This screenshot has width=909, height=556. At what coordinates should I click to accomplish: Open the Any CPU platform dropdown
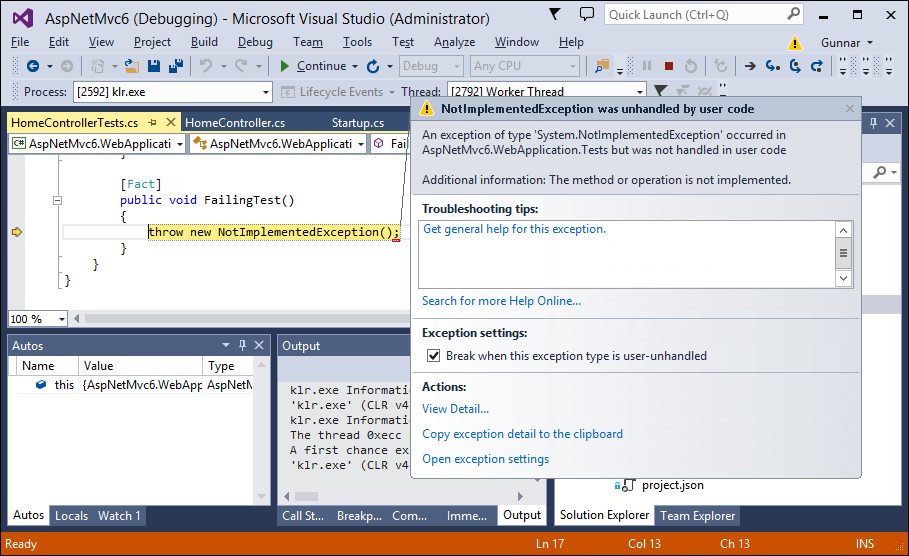click(x=573, y=66)
